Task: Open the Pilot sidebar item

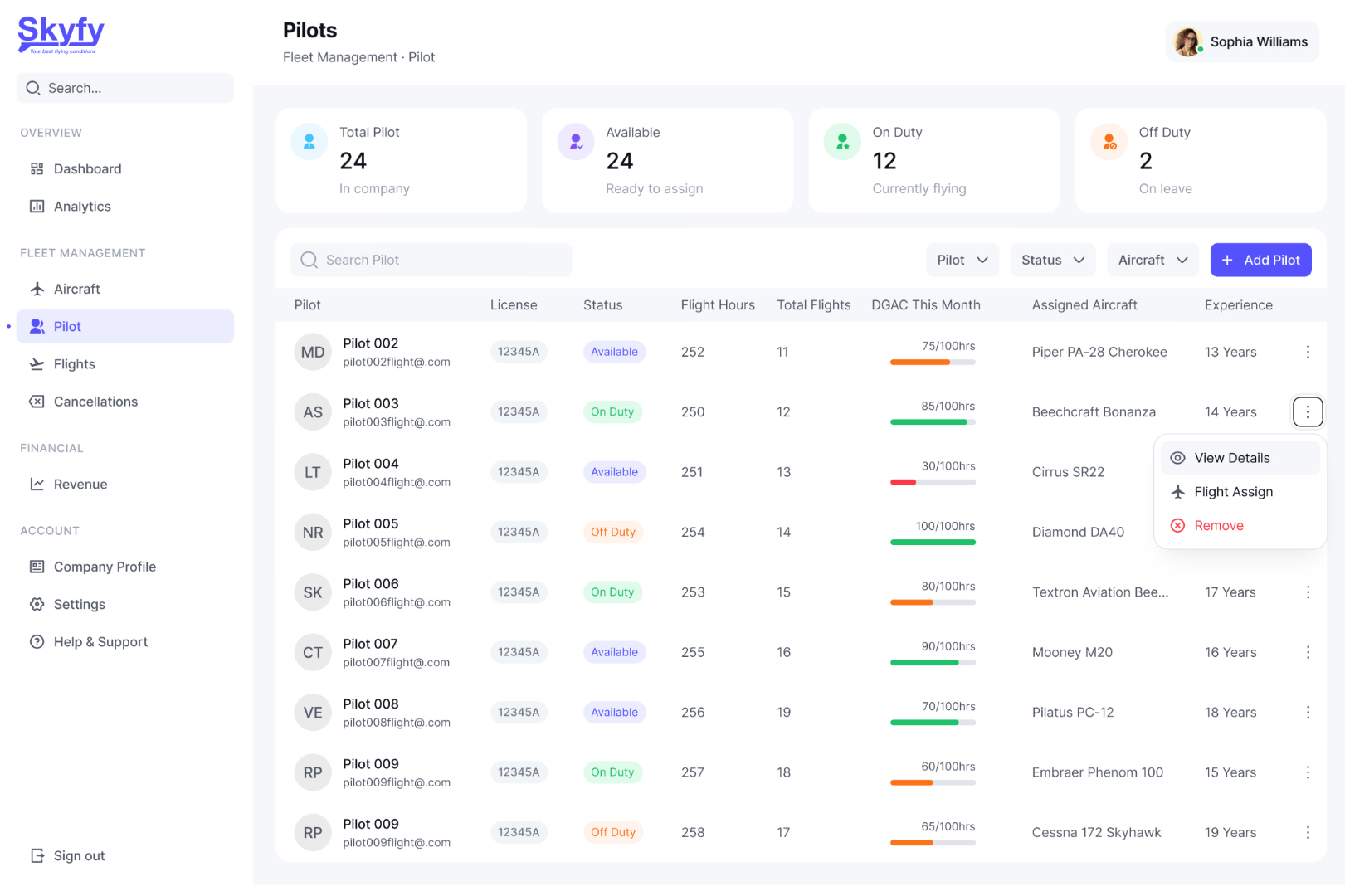Action: [x=125, y=327]
